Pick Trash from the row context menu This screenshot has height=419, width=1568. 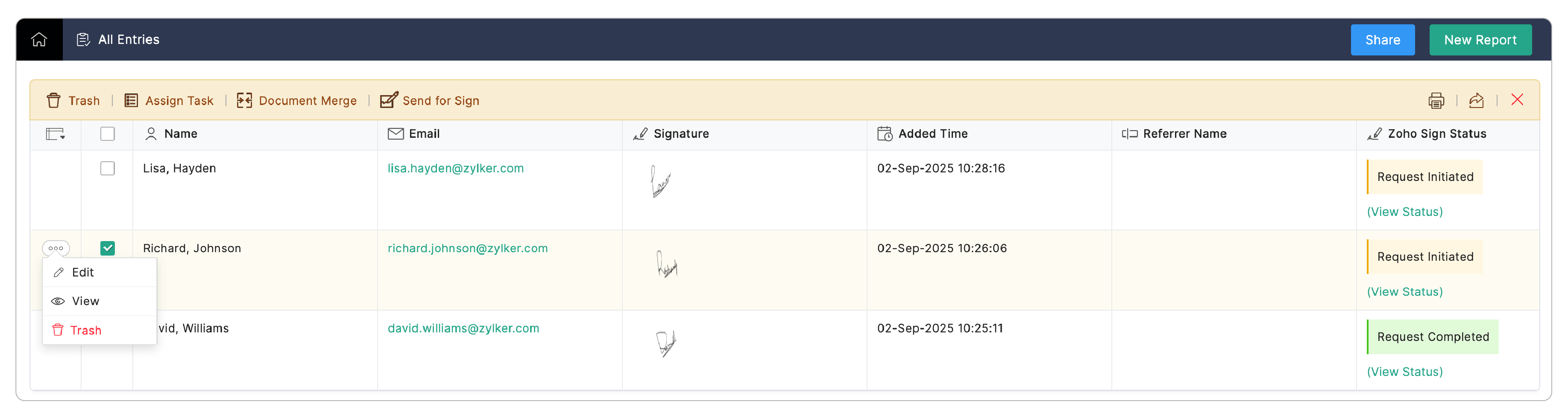click(x=99, y=330)
